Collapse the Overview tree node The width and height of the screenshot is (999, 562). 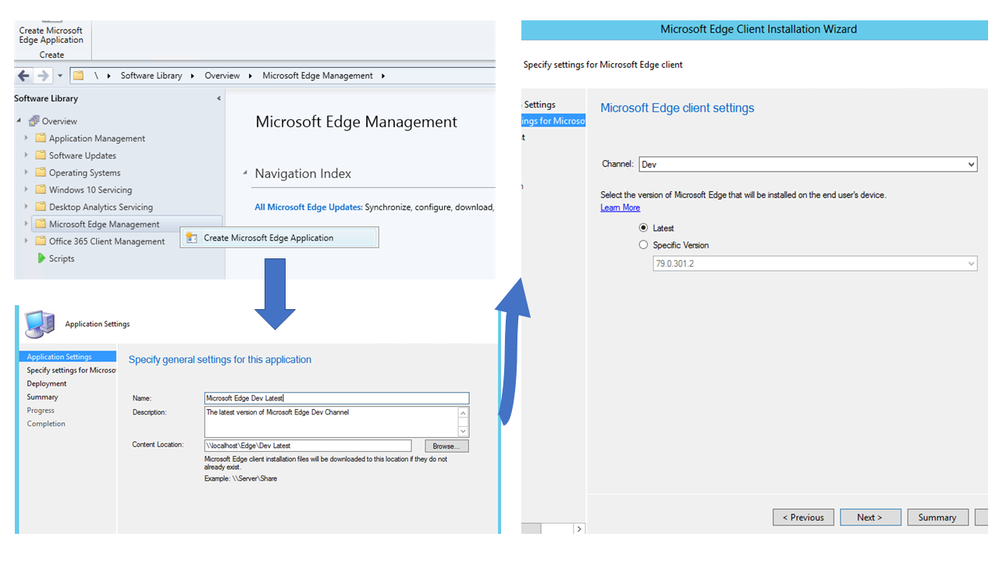pos(19,120)
